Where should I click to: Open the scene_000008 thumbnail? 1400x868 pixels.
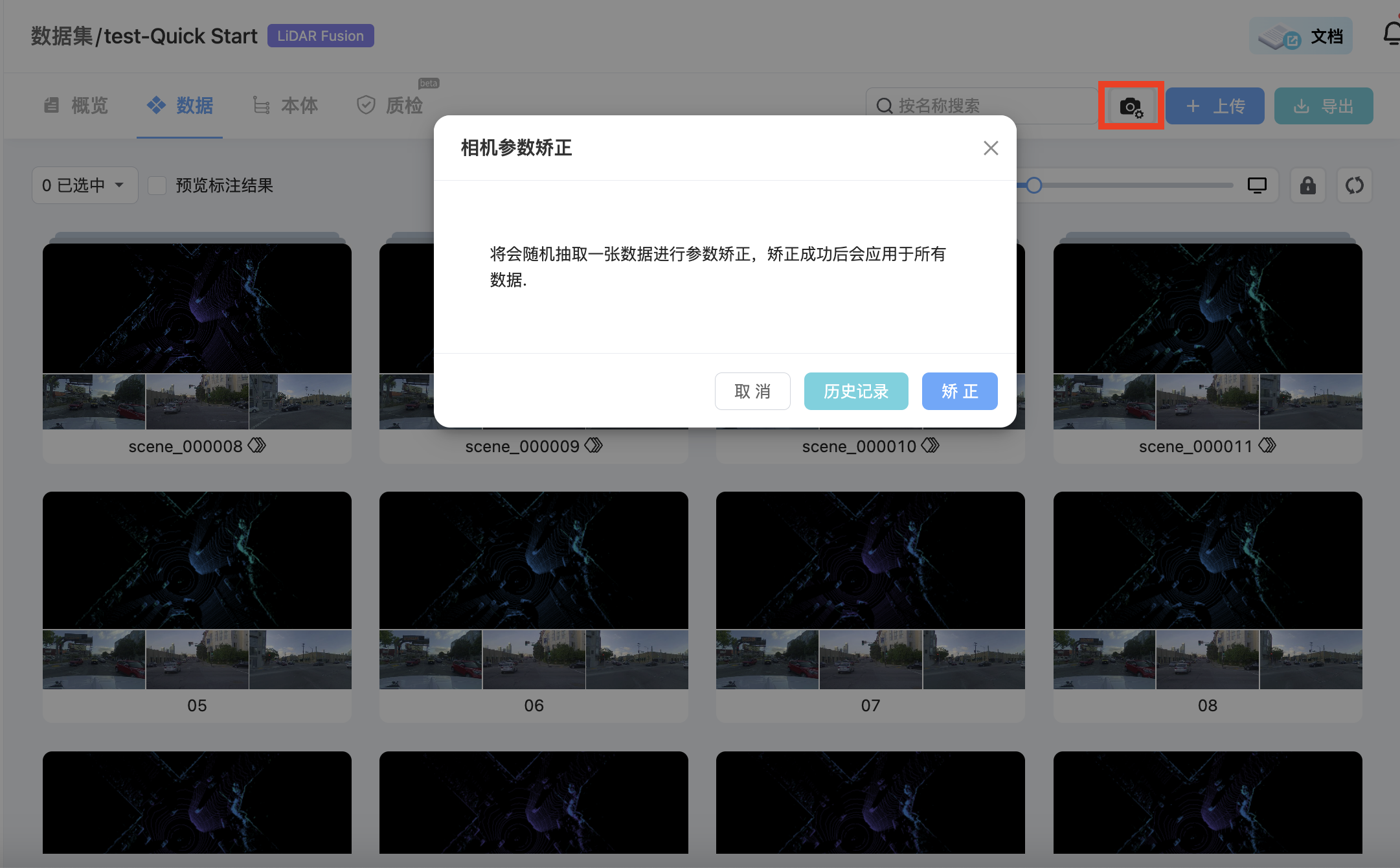tap(197, 336)
